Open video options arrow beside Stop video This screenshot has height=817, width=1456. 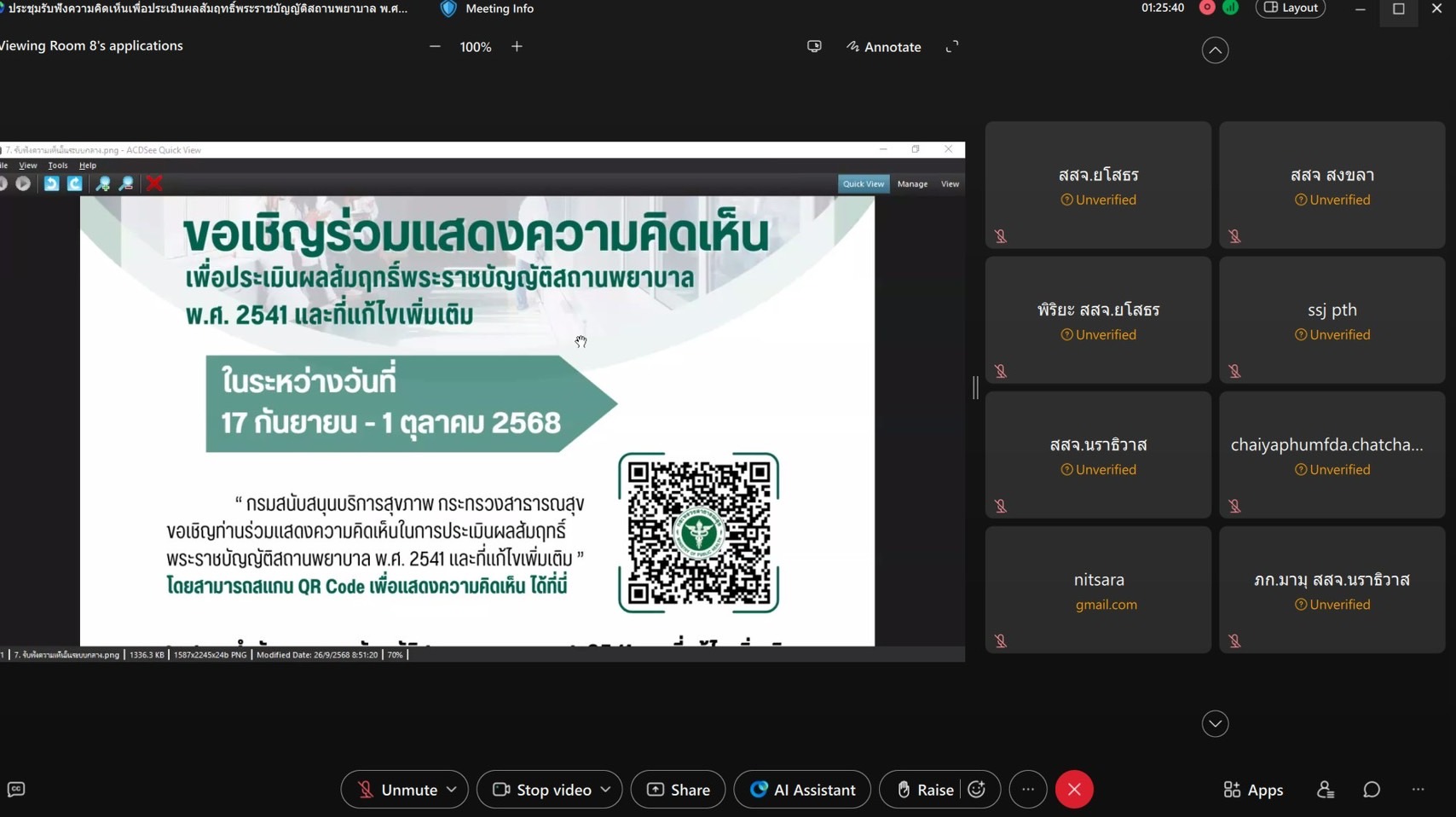pos(606,790)
